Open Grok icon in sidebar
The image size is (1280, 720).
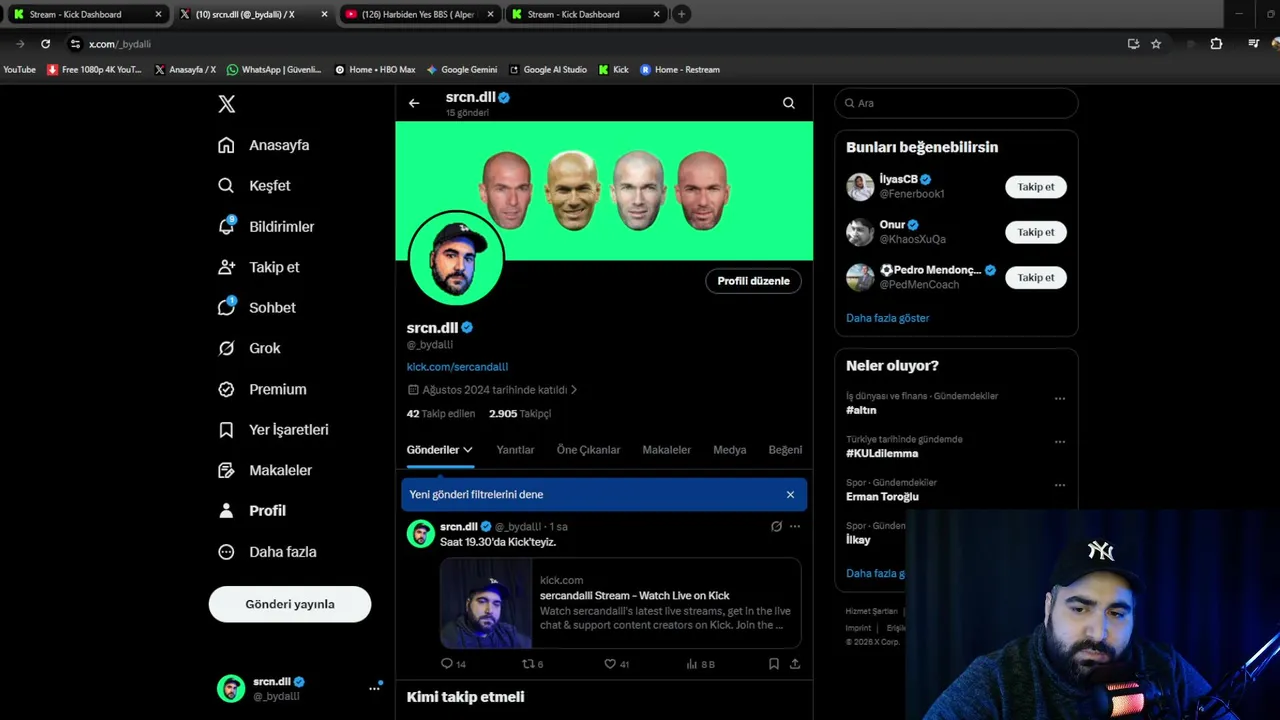(x=227, y=348)
